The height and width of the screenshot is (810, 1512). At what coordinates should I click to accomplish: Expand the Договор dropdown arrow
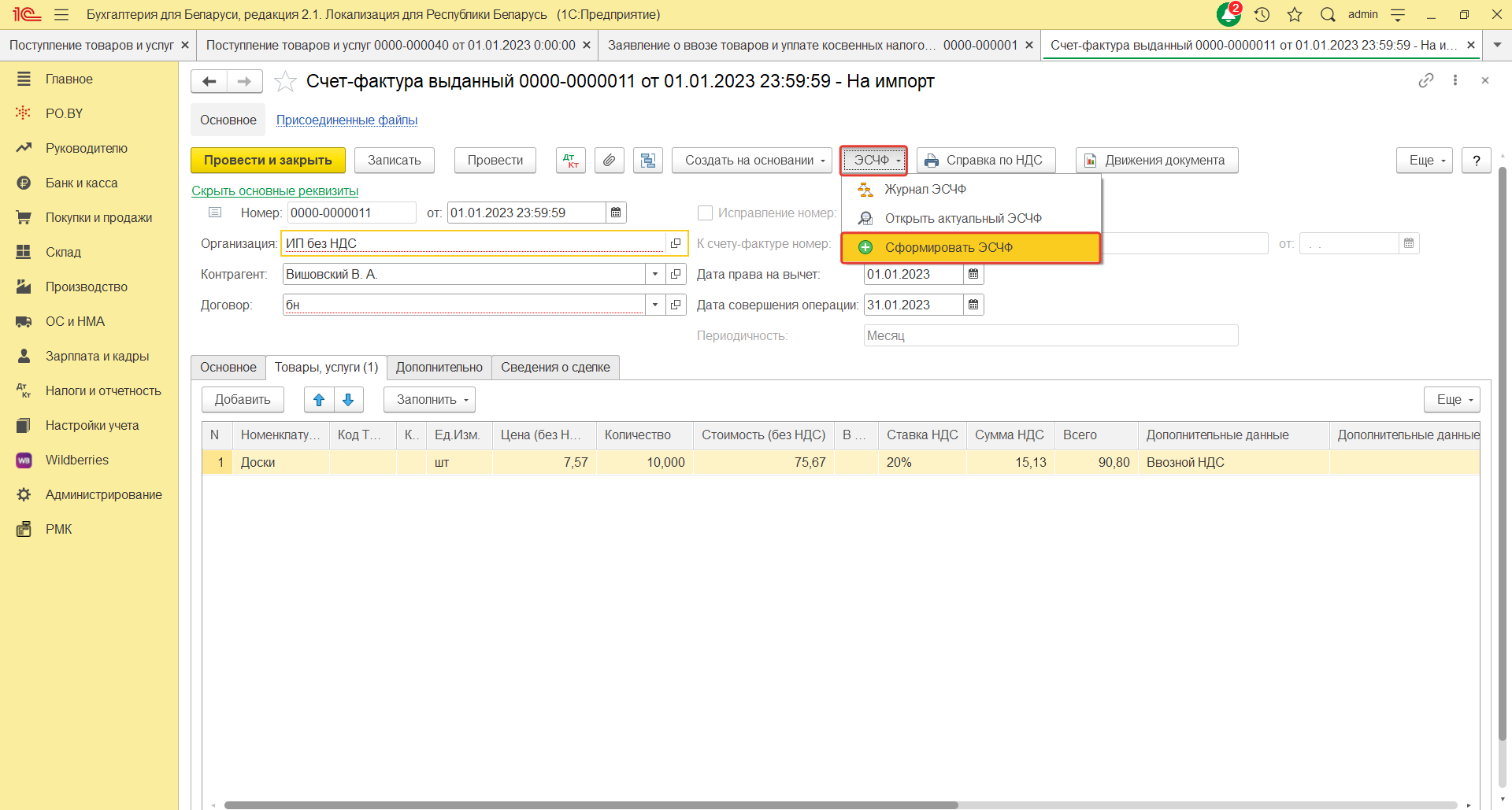coord(655,305)
